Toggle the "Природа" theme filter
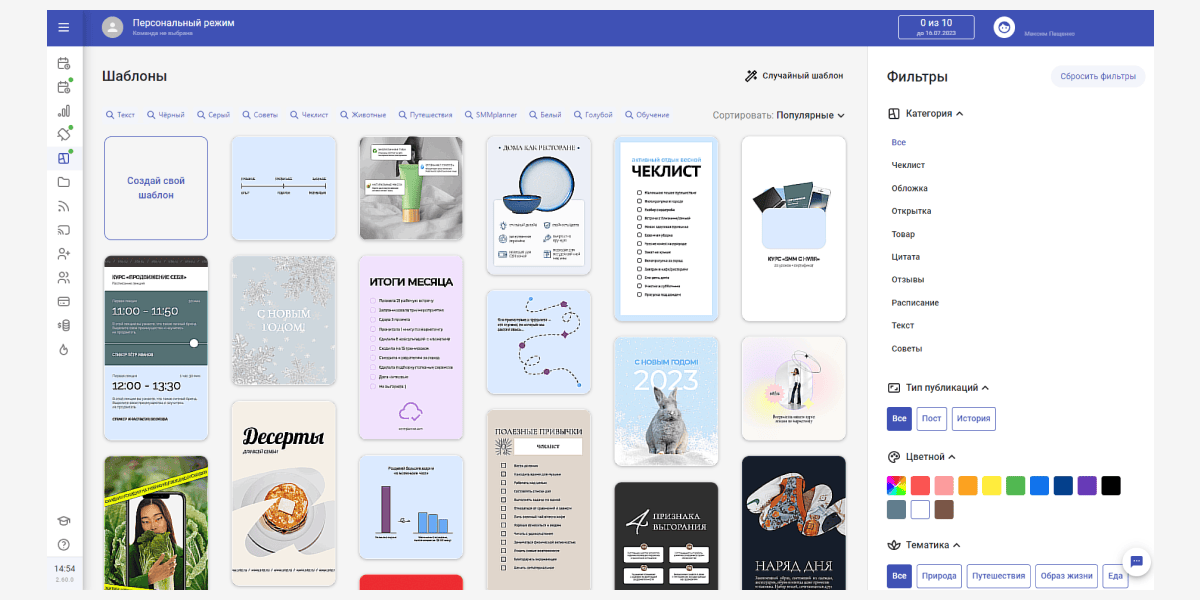Image resolution: width=1200 pixels, height=600 pixels. (938, 576)
